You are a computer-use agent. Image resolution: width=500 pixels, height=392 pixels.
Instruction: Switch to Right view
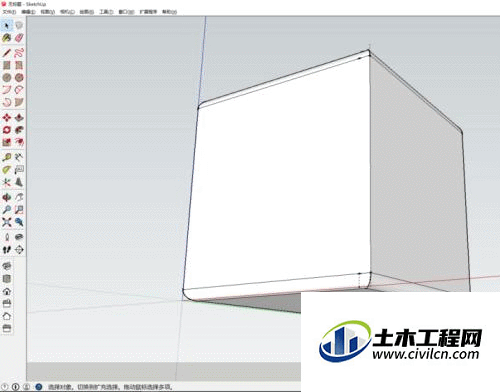point(7,304)
